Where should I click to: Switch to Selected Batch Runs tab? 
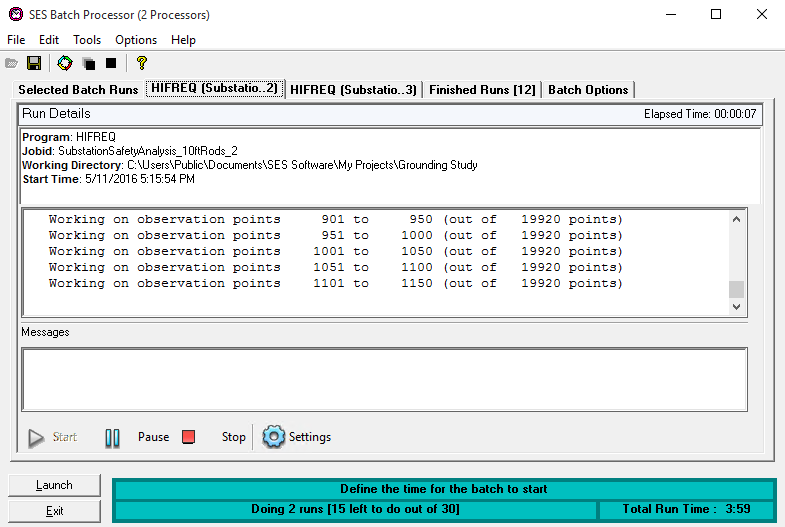[78, 90]
